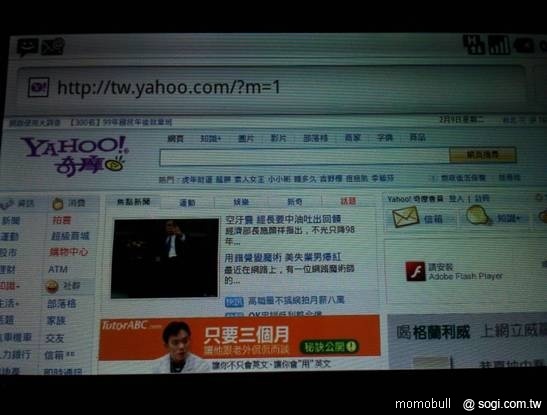547x415 pixels.
Task: Click 運動 in the left sidebar
Action: coord(9,237)
